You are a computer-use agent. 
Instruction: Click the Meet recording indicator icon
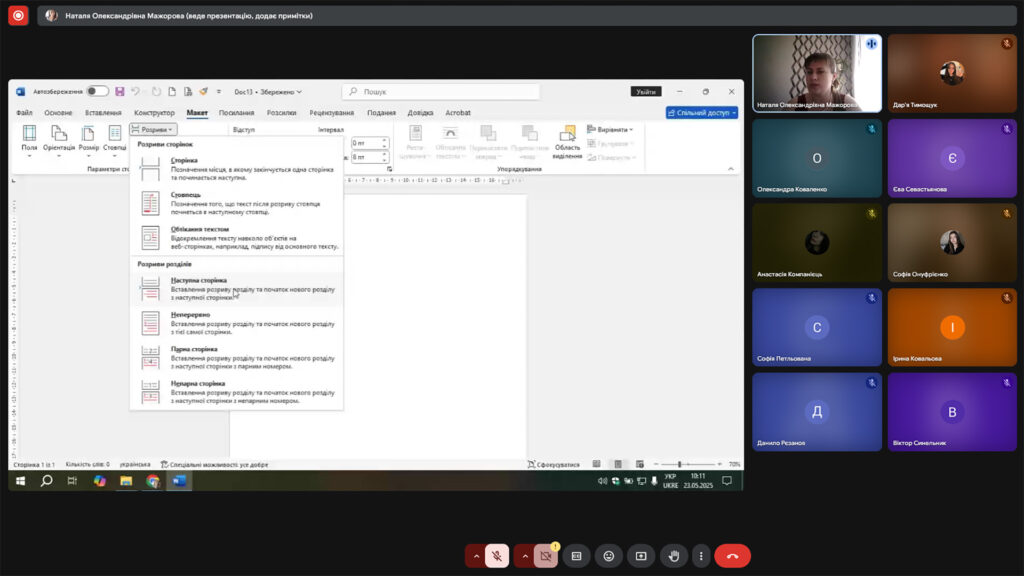18,15
